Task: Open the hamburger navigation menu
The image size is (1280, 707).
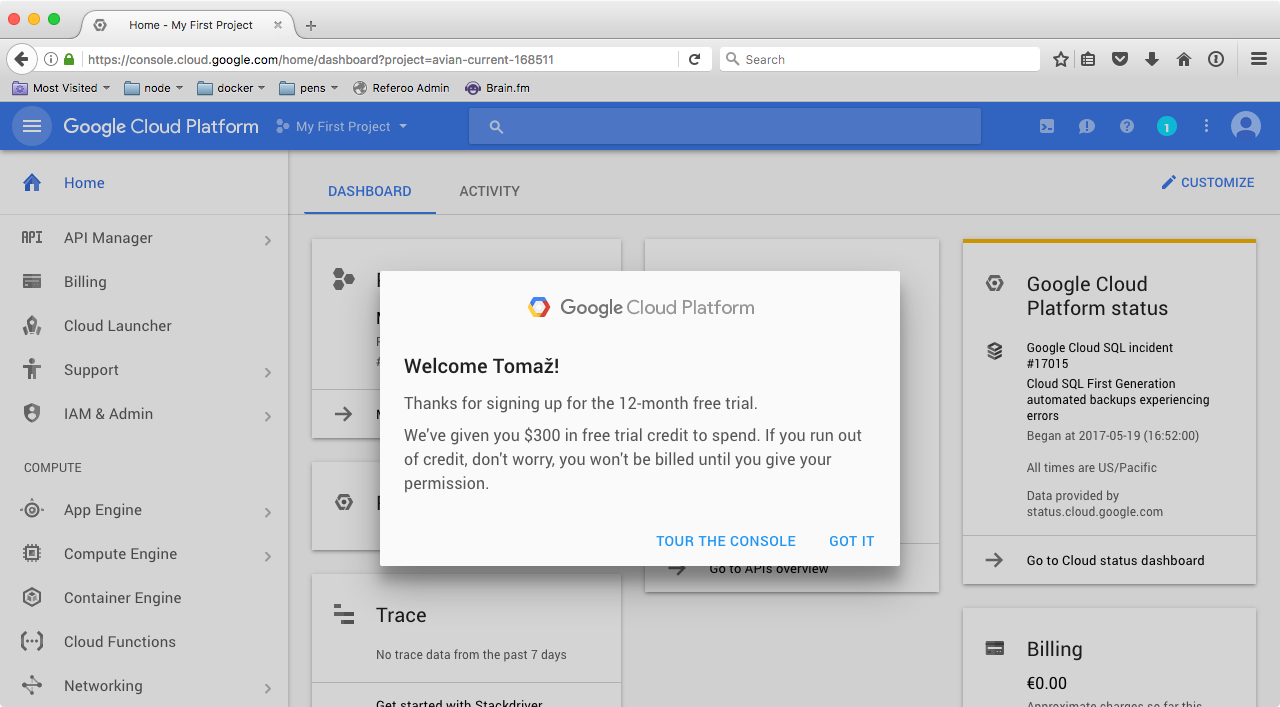Action: pyautogui.click(x=32, y=126)
